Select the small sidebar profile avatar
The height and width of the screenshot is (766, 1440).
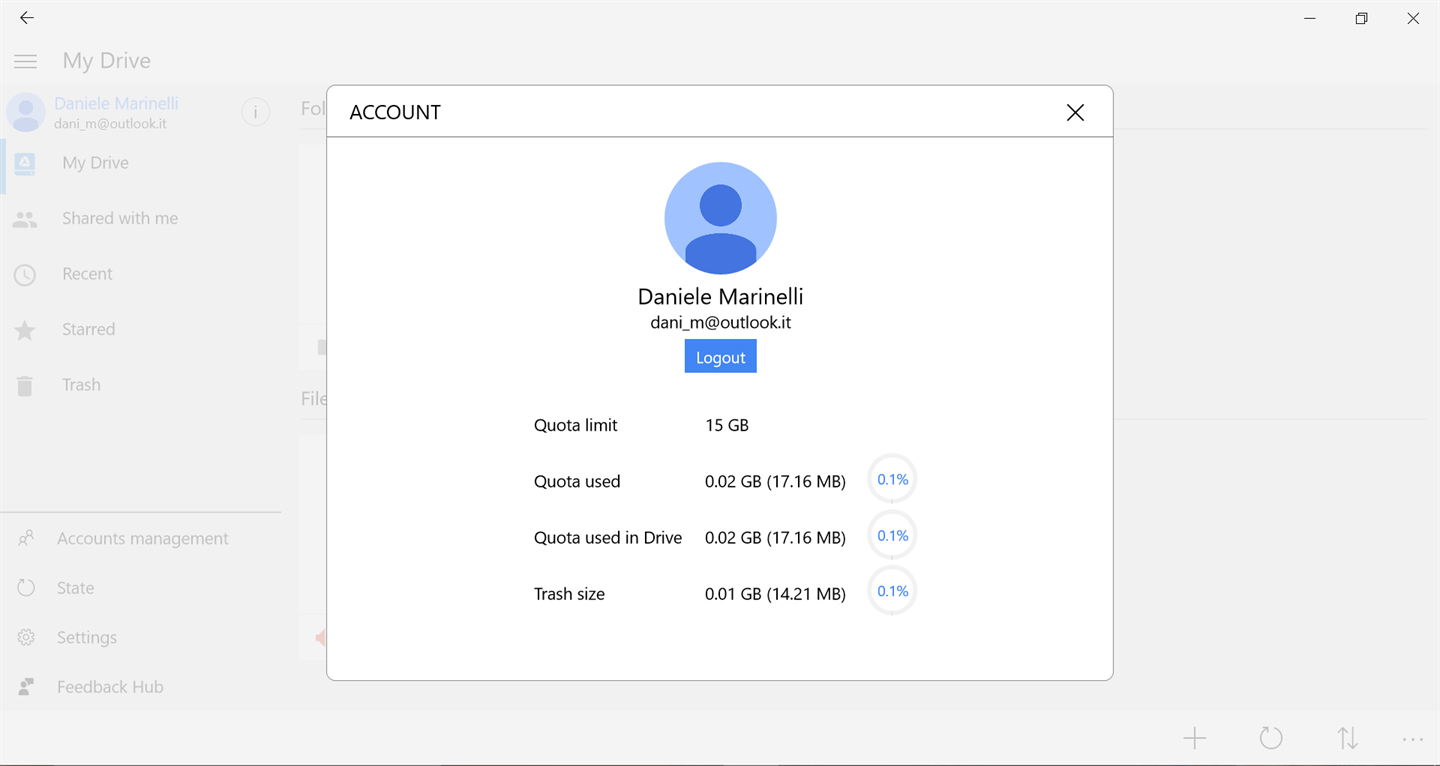26,113
